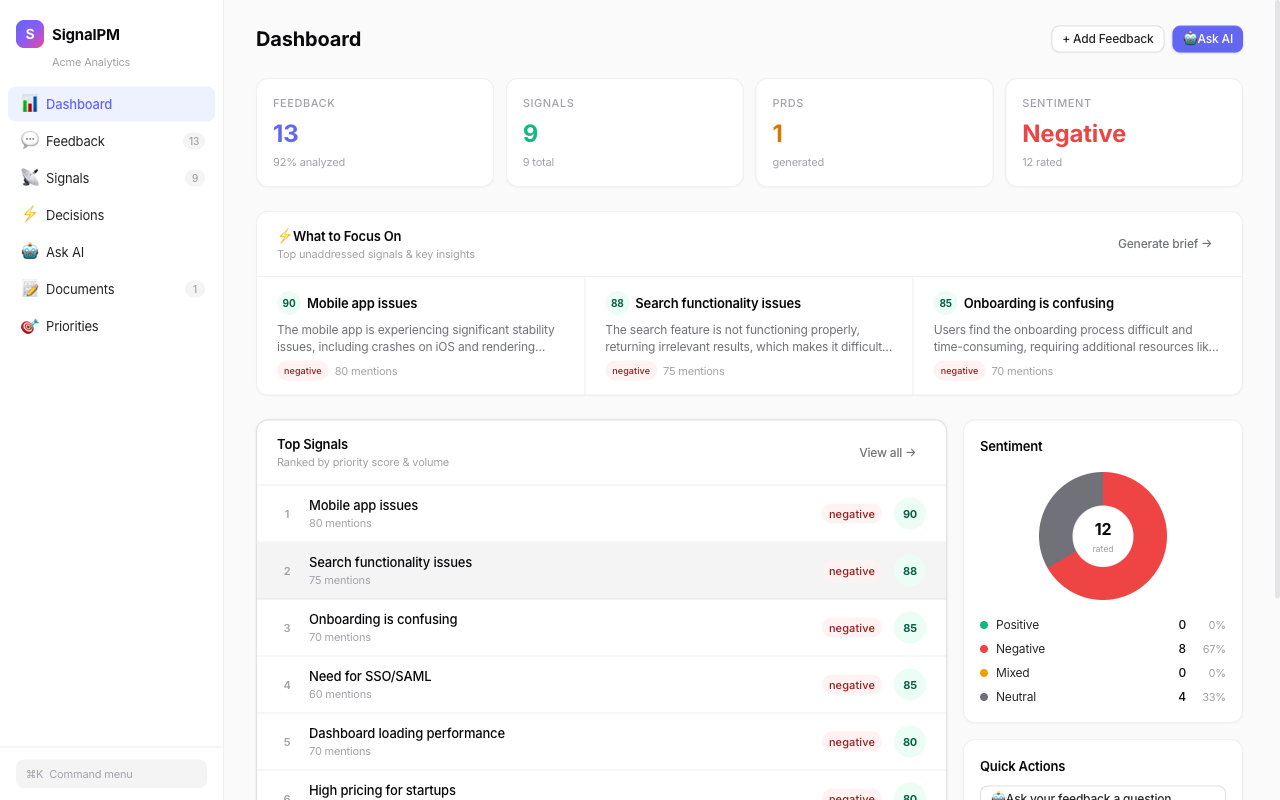This screenshot has width=1280, height=800.
Task: Click the Ask your feedback a question field
Action: 1100,795
